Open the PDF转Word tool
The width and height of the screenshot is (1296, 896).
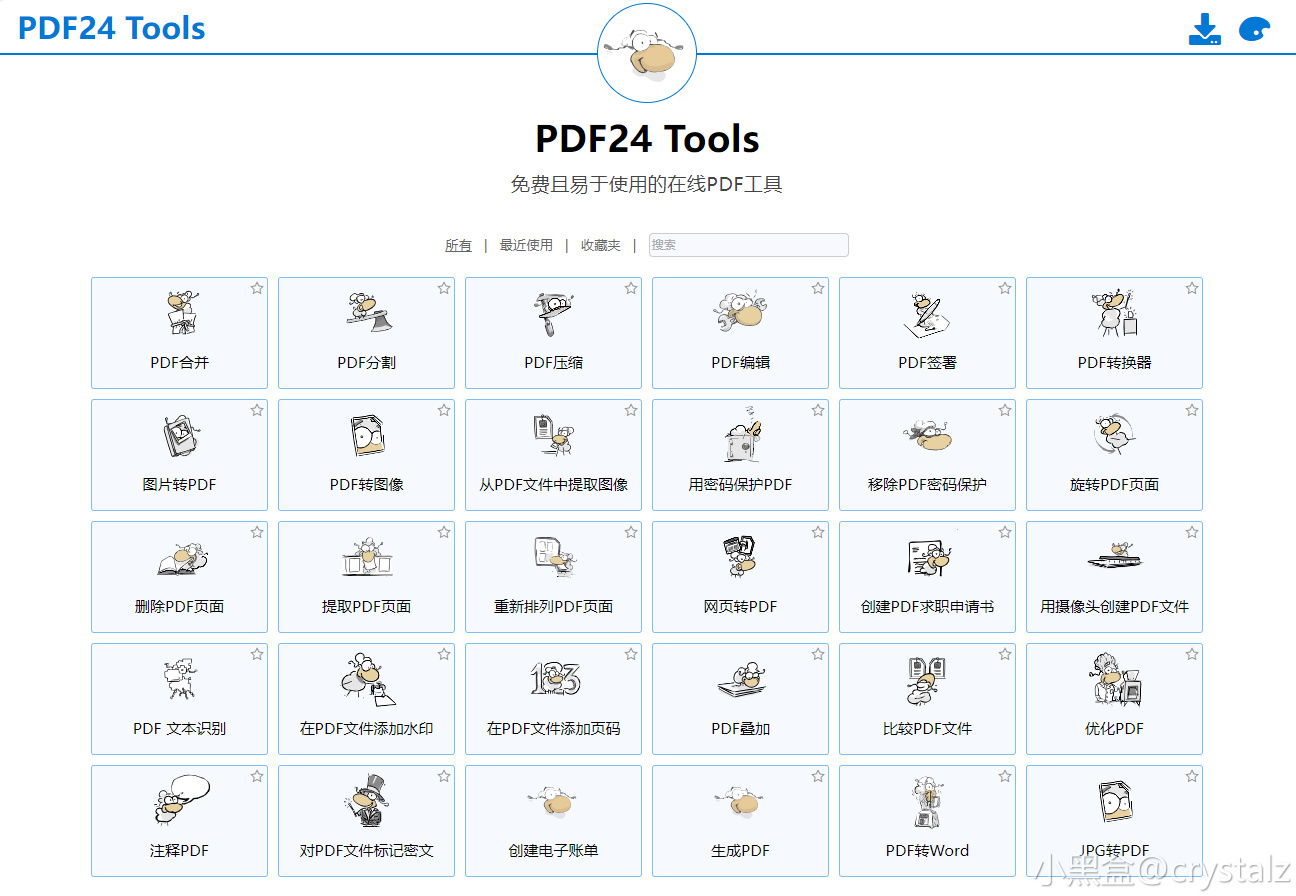tap(927, 821)
